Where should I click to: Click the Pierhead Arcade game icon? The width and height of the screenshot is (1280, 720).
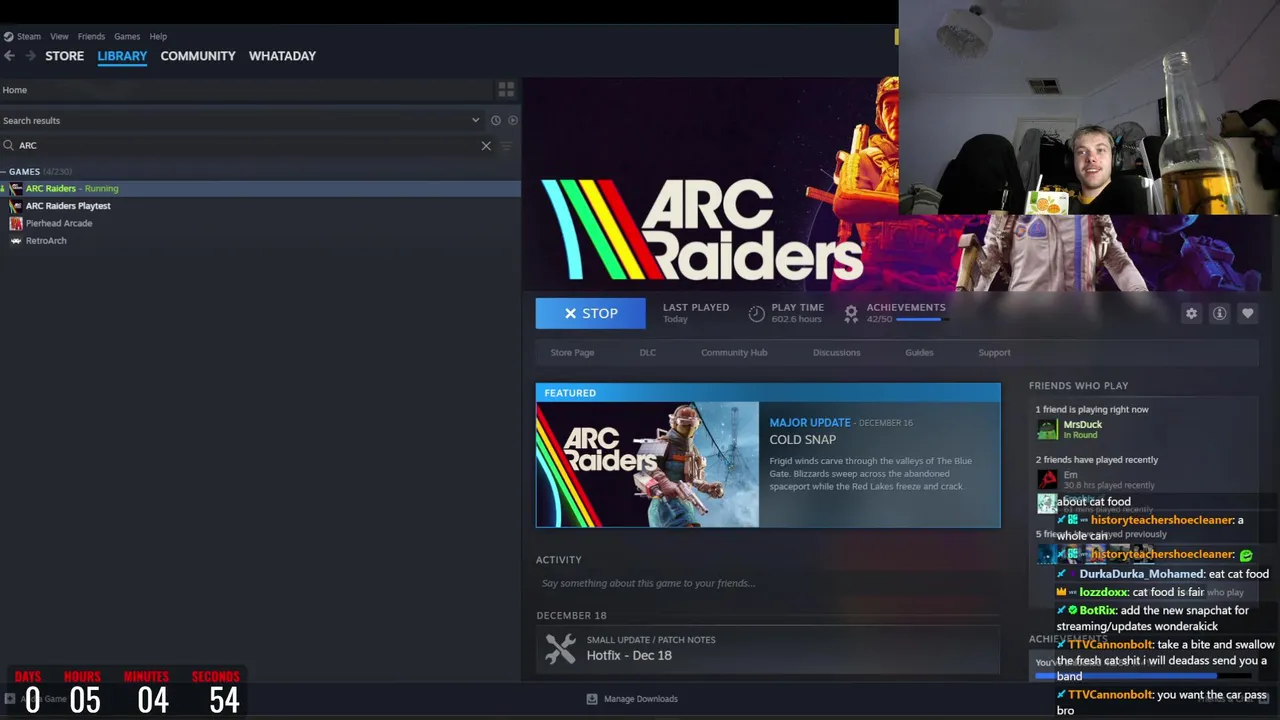(16, 223)
